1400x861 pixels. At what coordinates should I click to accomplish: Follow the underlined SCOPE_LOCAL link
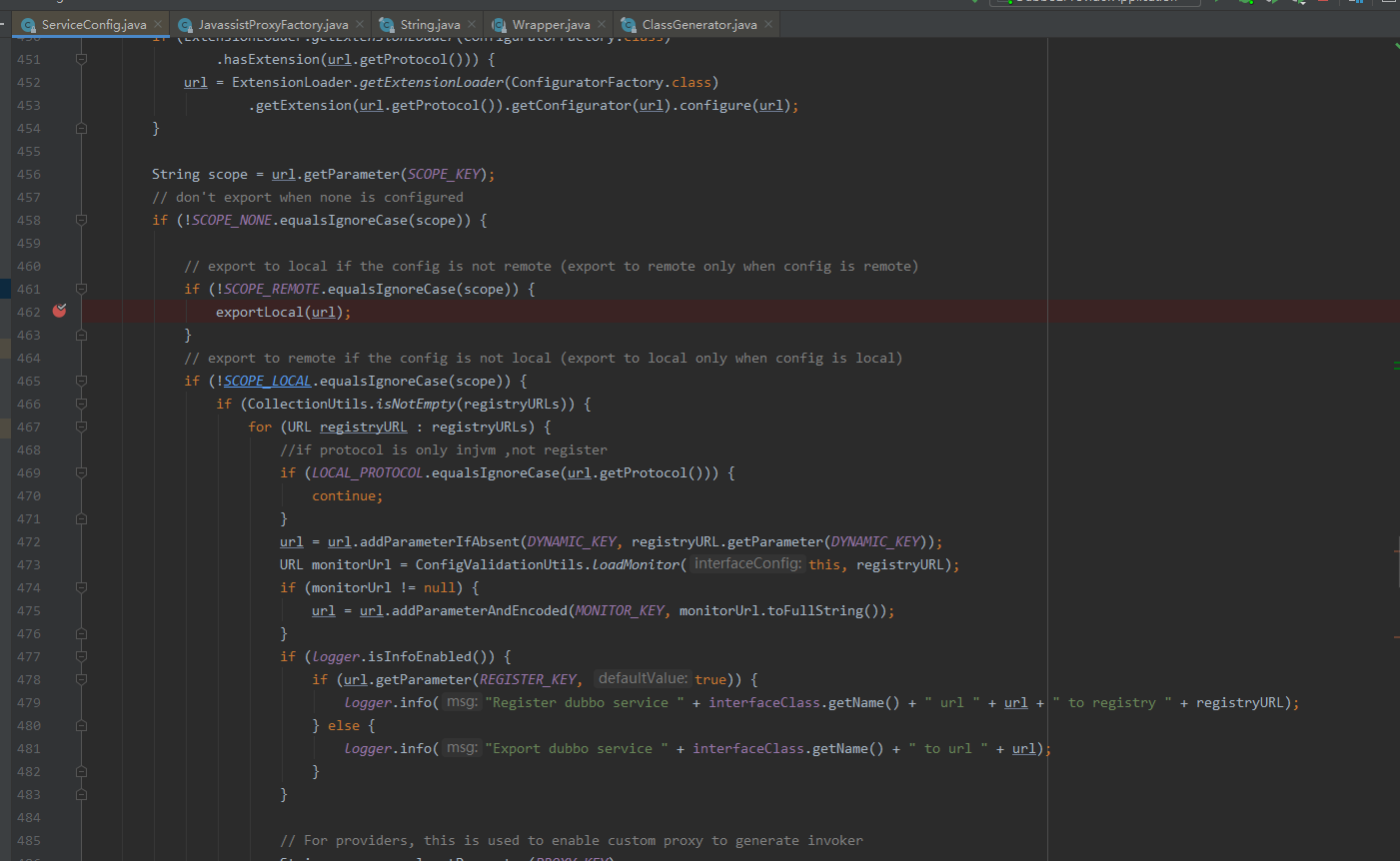pos(268,381)
